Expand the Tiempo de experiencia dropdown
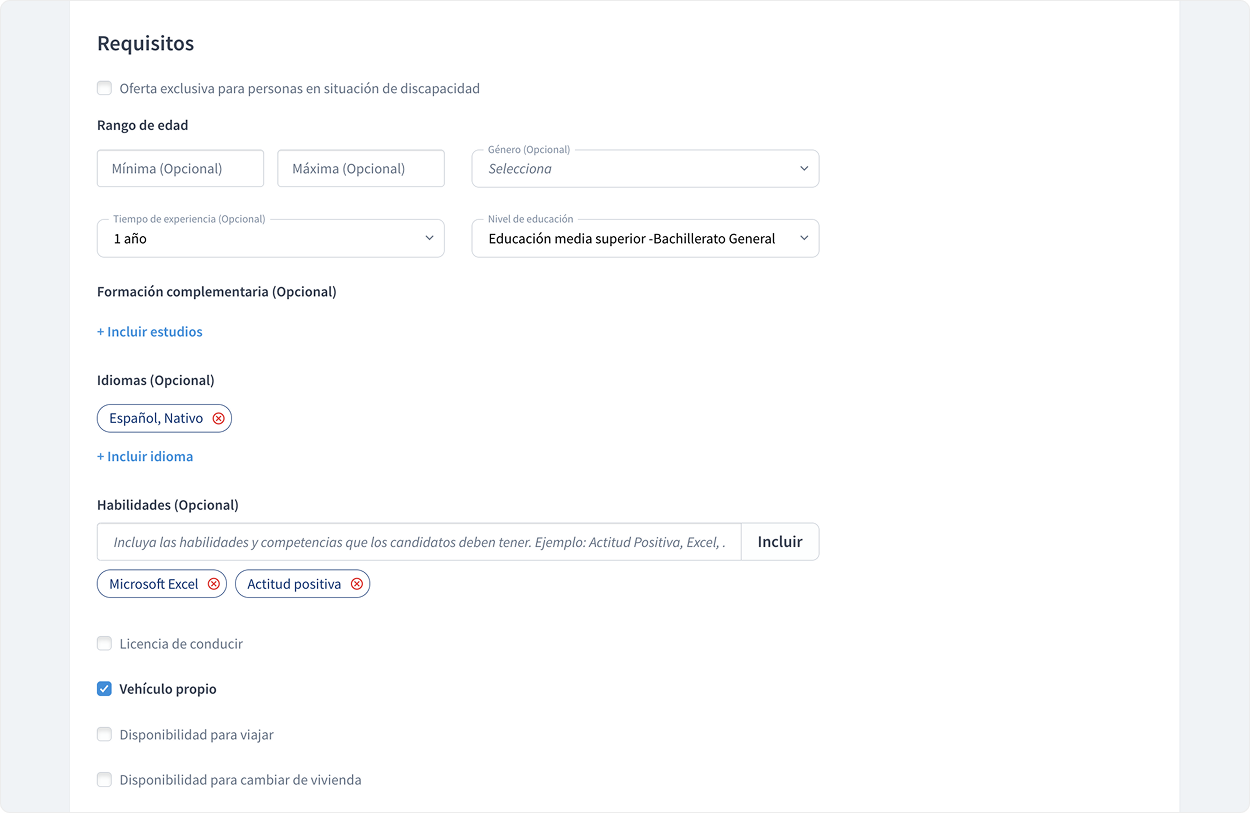The height and width of the screenshot is (813, 1250). (270, 239)
